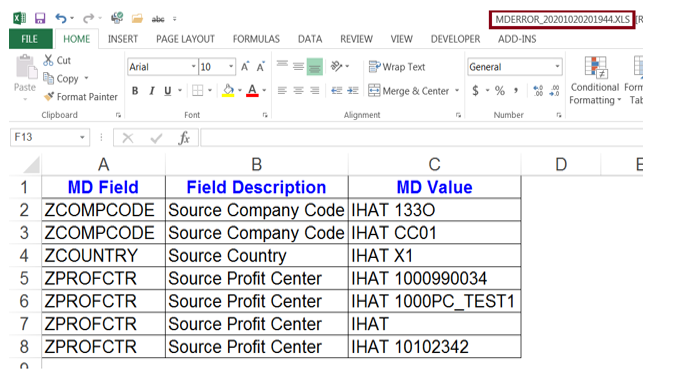684x377 pixels.
Task: Open font size 10 dropdown
Action: pos(231,67)
